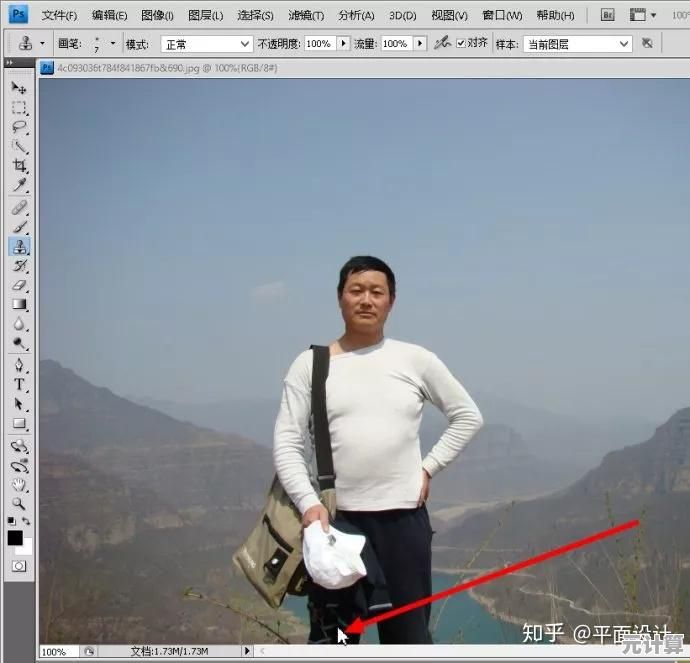Viewport: 690px width, 663px height.
Task: Pick the Crop tool
Action: point(19,166)
